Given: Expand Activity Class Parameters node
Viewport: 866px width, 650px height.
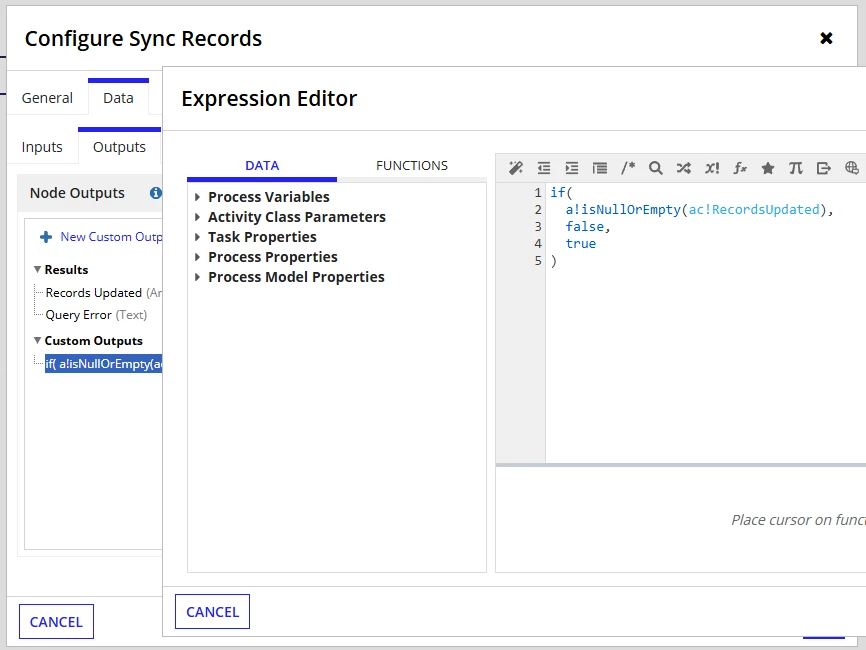Looking at the screenshot, I should pos(197,217).
